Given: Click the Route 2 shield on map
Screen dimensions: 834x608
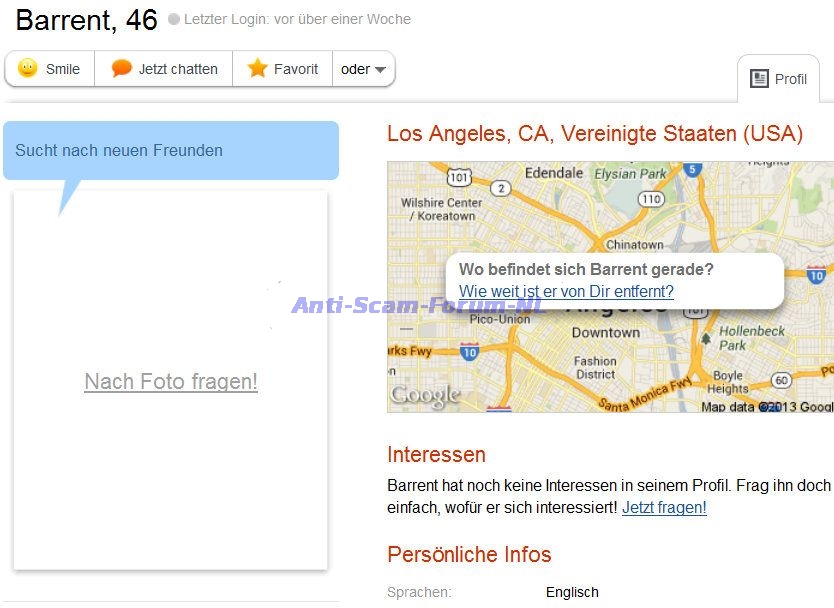Looking at the screenshot, I should click(x=501, y=188).
